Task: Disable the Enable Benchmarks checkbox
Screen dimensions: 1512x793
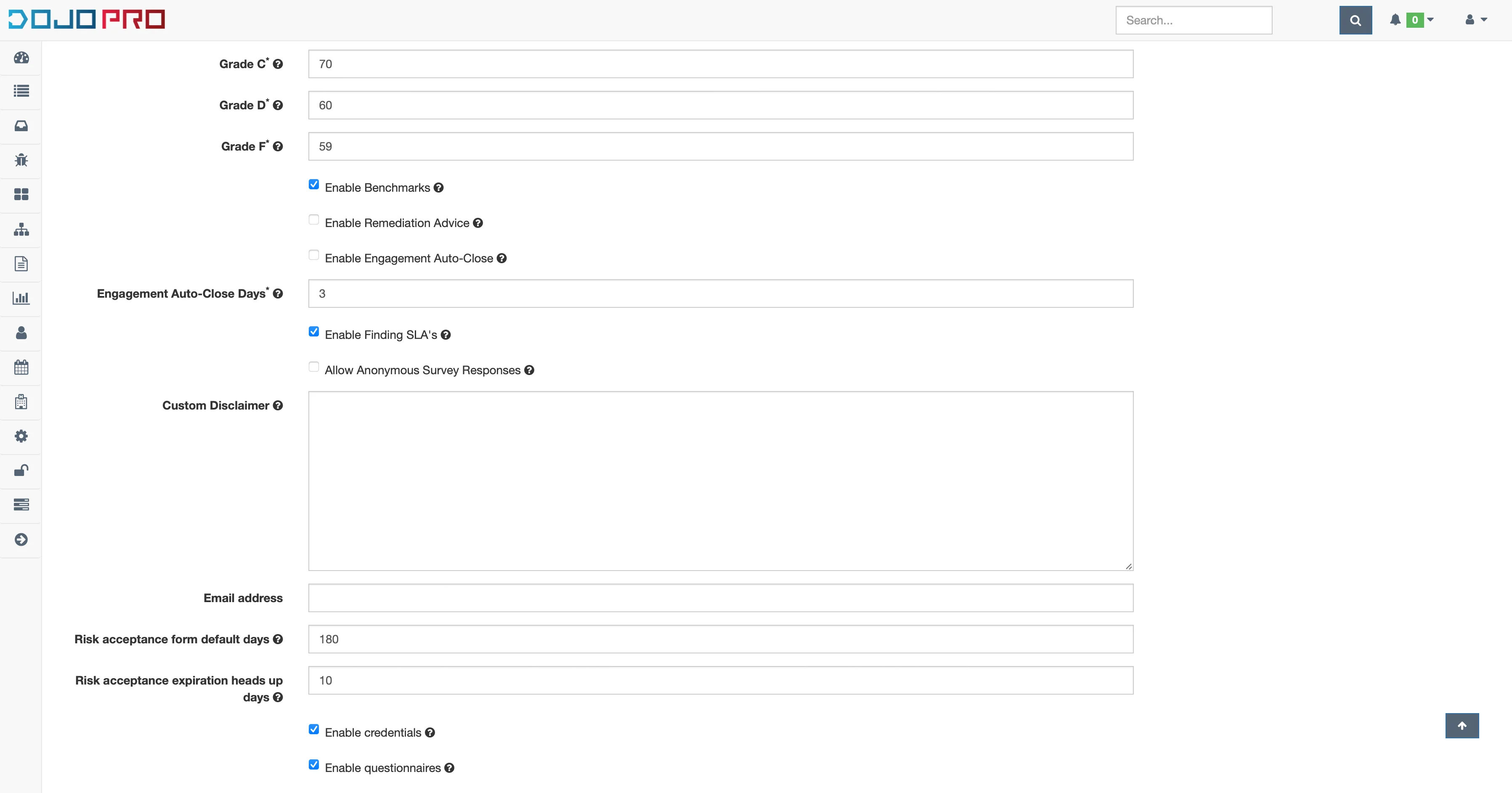Action: (x=314, y=184)
